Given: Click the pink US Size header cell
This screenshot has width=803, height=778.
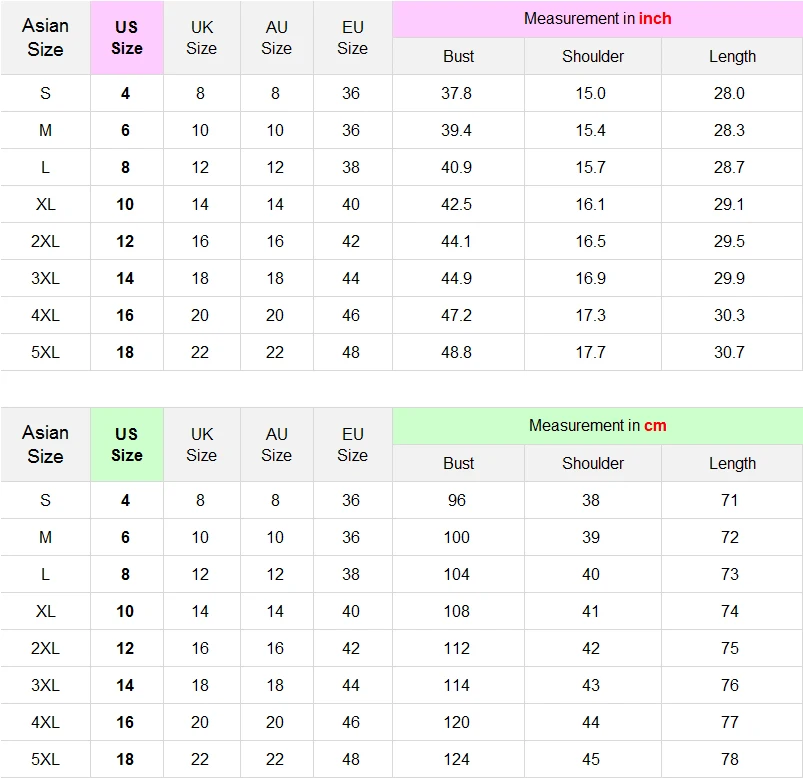Looking at the screenshot, I should [x=126, y=38].
